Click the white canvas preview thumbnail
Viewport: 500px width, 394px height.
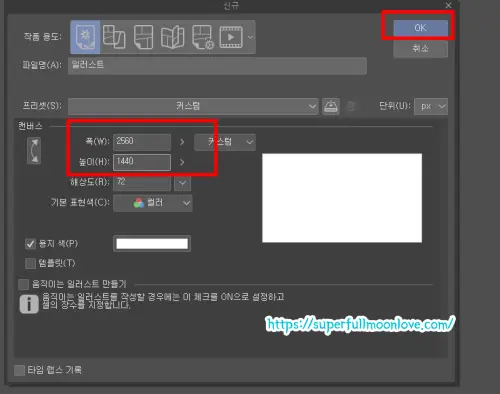342,198
